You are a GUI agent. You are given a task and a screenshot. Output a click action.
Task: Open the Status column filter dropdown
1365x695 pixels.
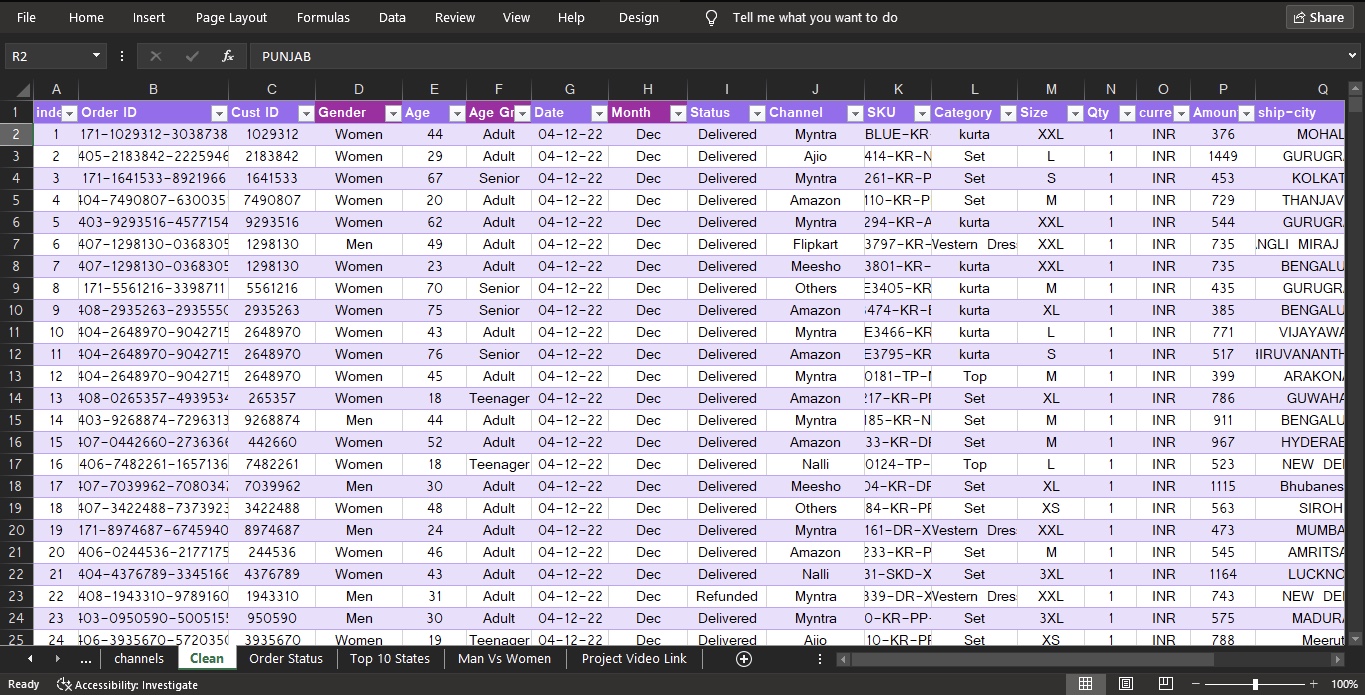tap(756, 113)
